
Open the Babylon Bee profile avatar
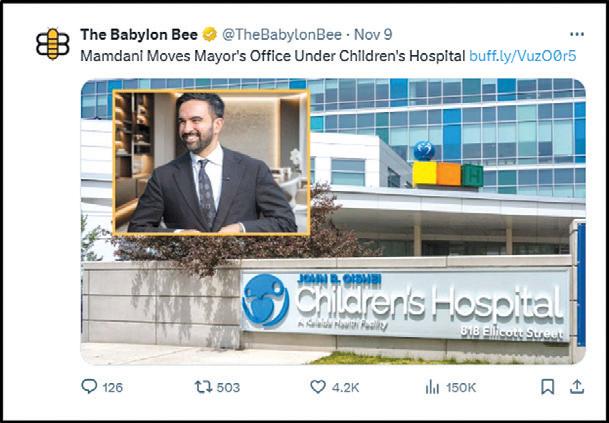53,44
